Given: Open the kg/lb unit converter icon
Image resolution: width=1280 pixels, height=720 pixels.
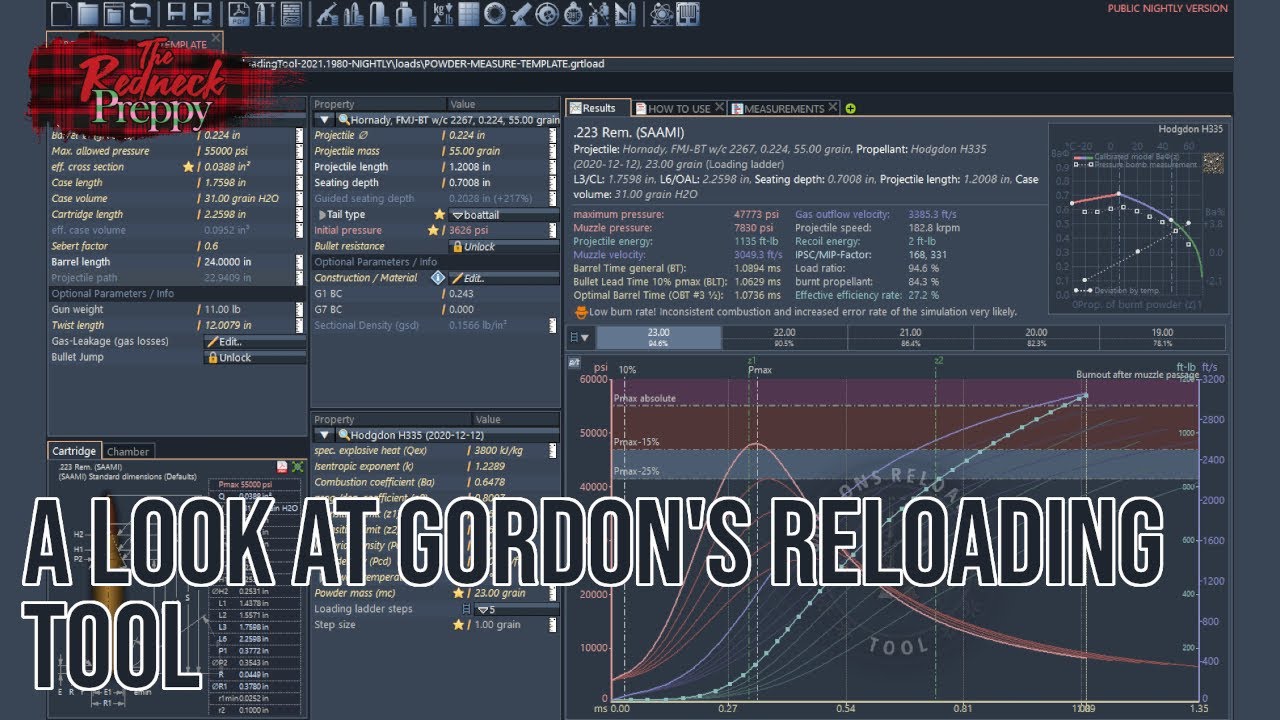Looking at the screenshot, I should pos(443,13).
